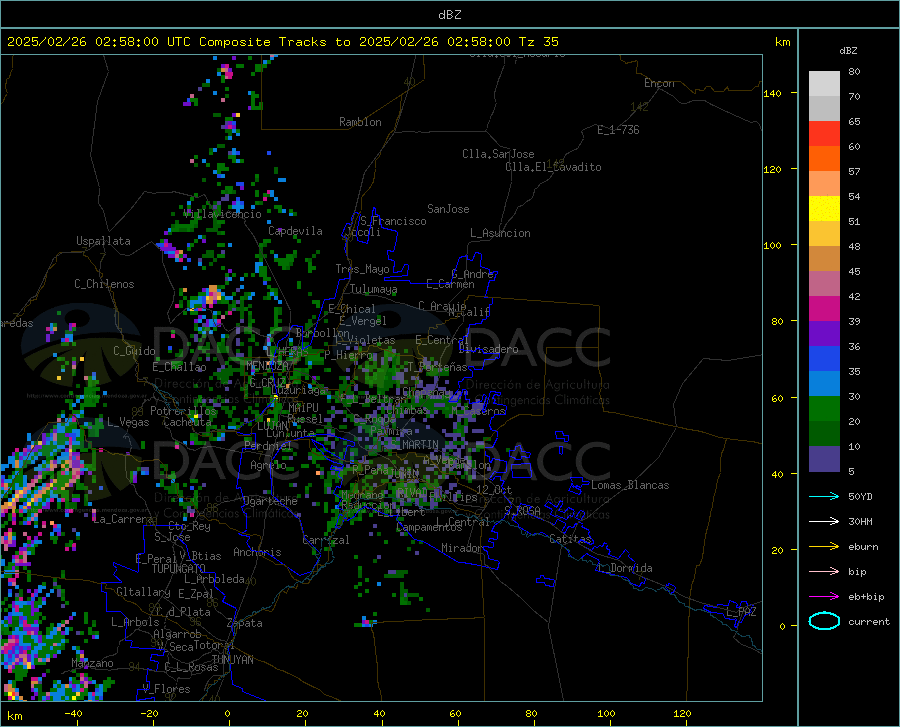900x727 pixels.
Task: Click the Ramblon label on map
Action: pos(360,122)
